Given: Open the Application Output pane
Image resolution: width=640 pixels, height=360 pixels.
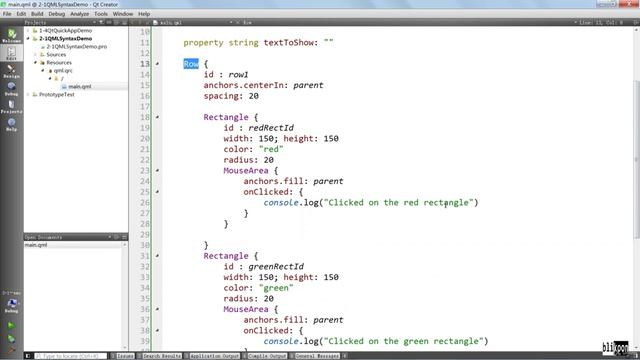Looking at the screenshot, I should [x=212, y=356].
